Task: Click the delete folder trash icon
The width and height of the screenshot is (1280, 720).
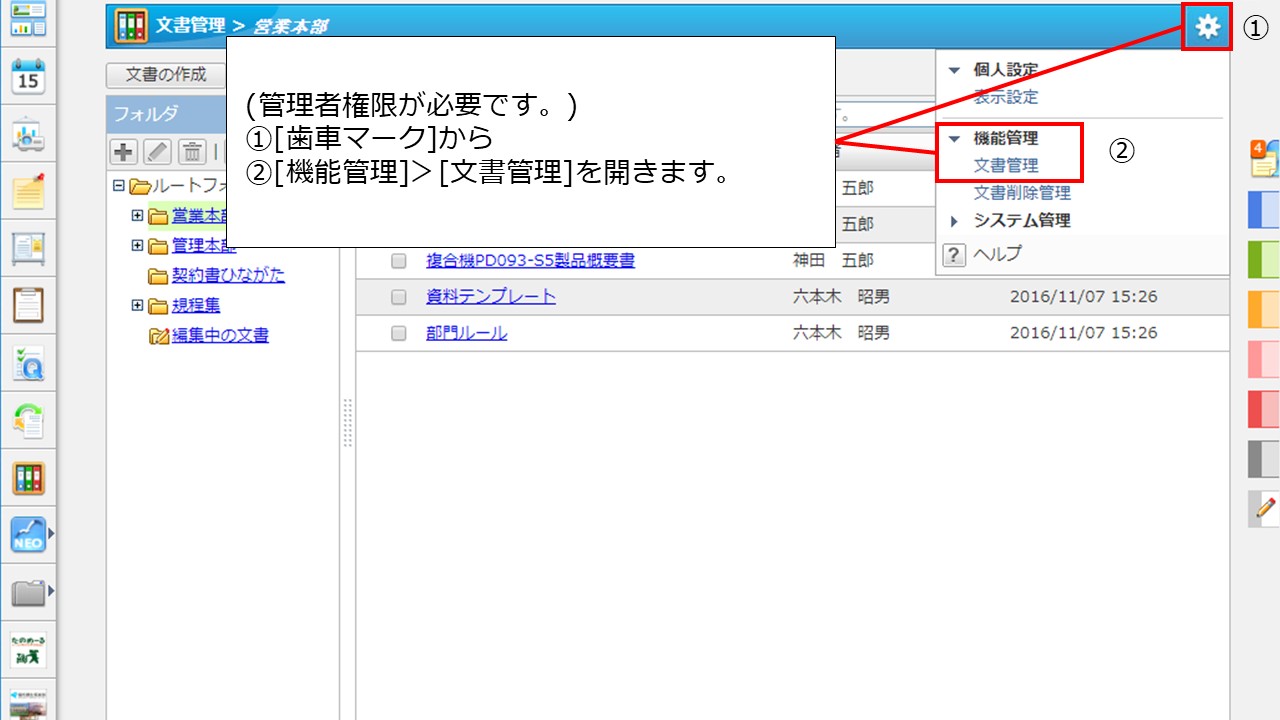Action: coord(191,151)
